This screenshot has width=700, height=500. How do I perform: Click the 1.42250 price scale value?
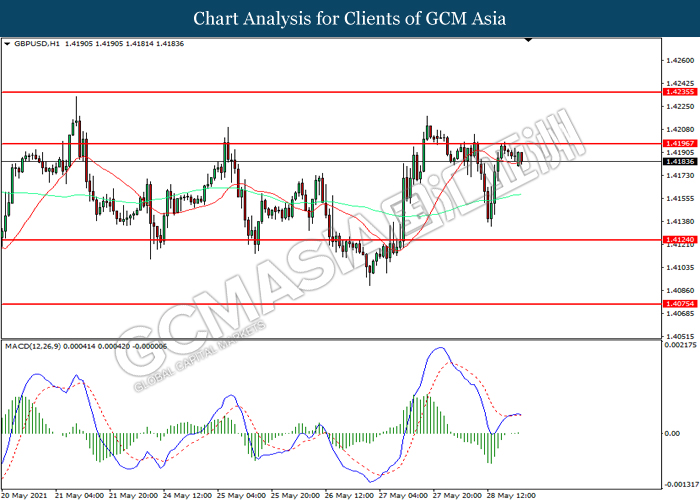680,107
